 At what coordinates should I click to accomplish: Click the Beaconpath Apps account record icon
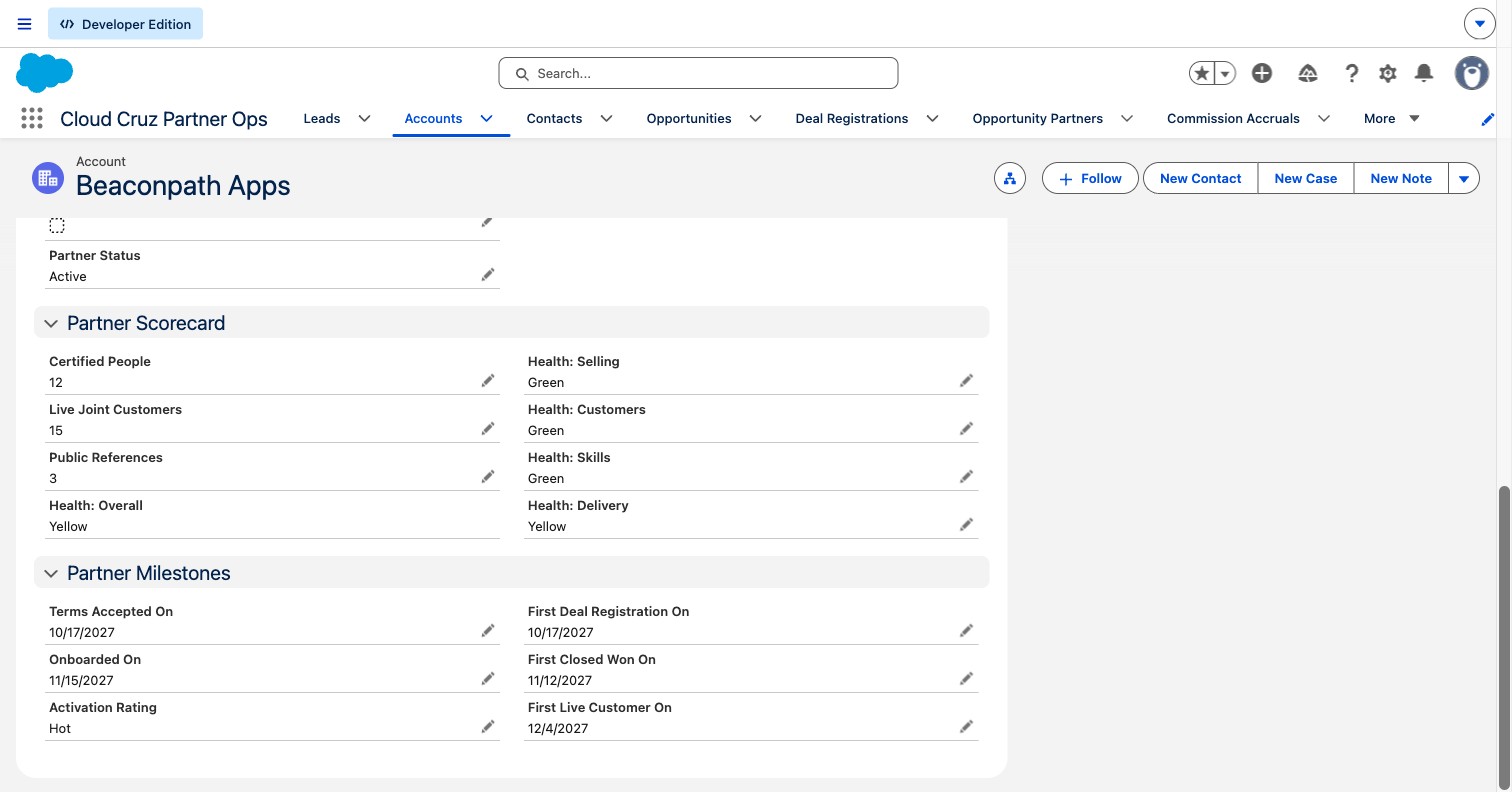(x=48, y=178)
